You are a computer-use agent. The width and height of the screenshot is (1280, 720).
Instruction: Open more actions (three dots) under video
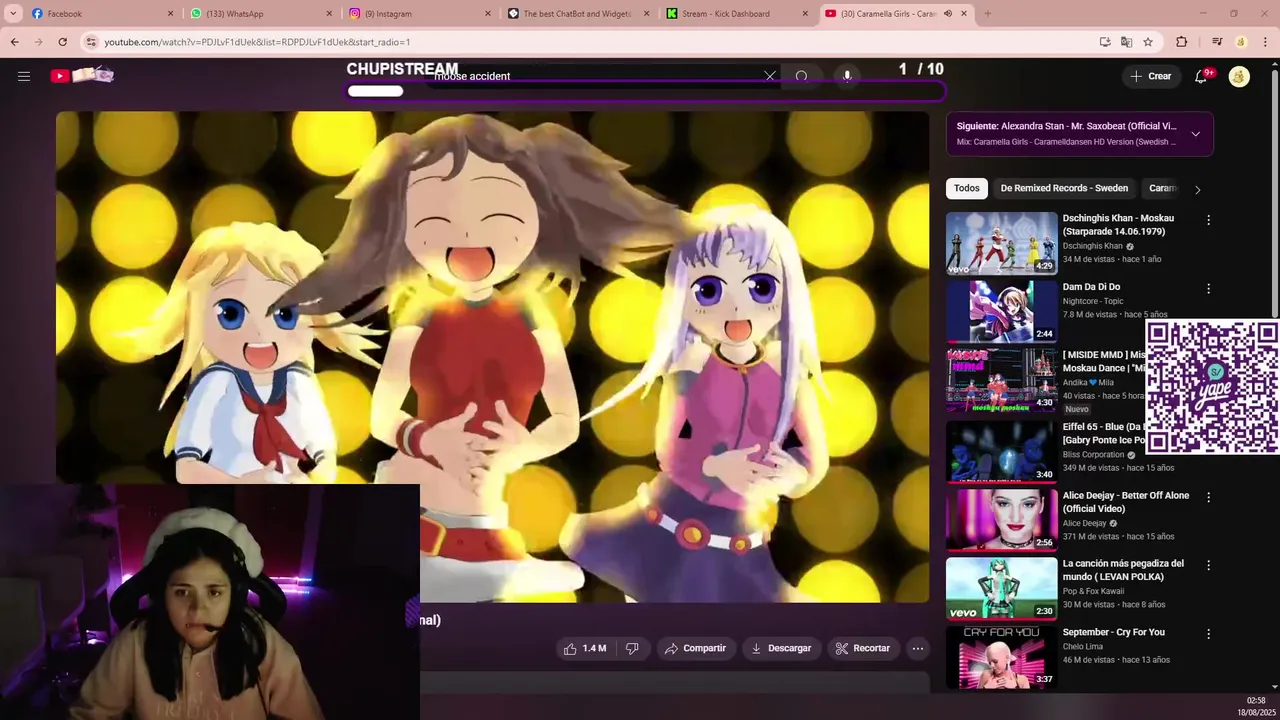918,648
